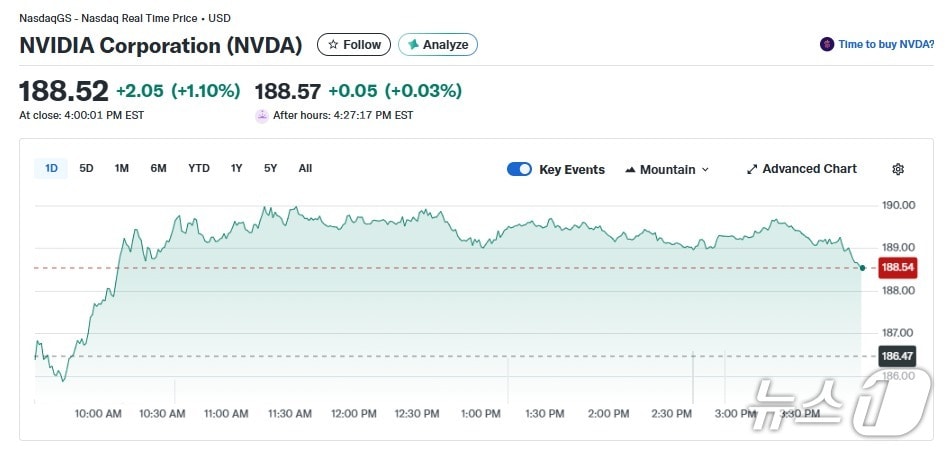Show the 5Y chart range
This screenshot has width=945, height=450.
coord(271,168)
